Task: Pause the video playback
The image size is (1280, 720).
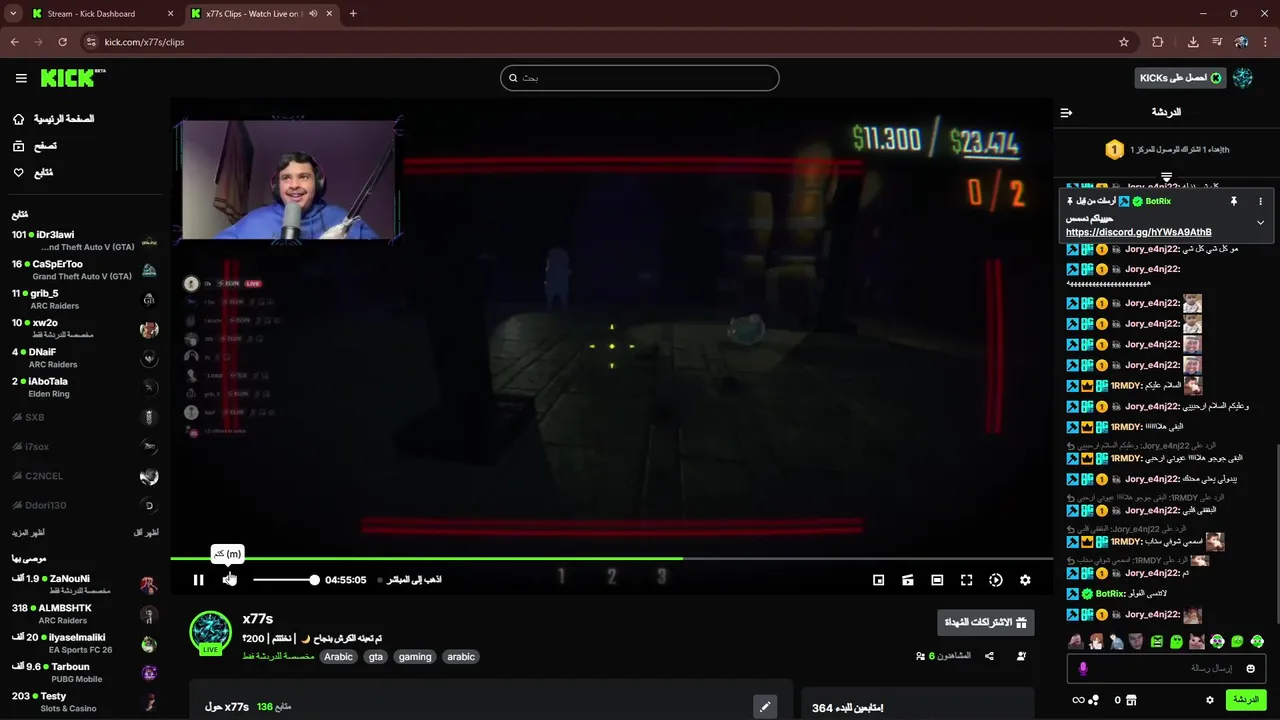Action: (x=198, y=580)
